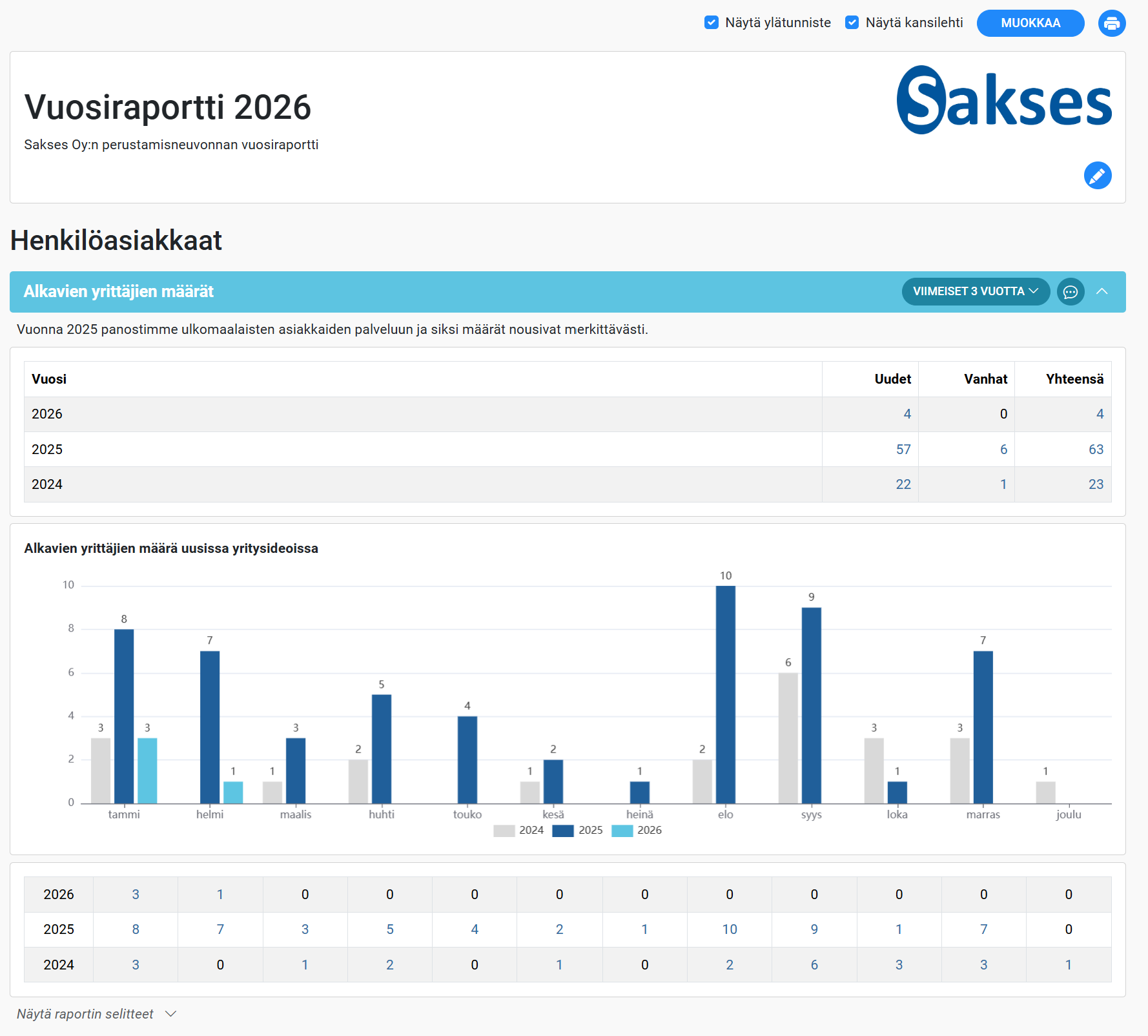The image size is (1148, 1036).
Task: Click the print report icon
Action: (1111, 23)
